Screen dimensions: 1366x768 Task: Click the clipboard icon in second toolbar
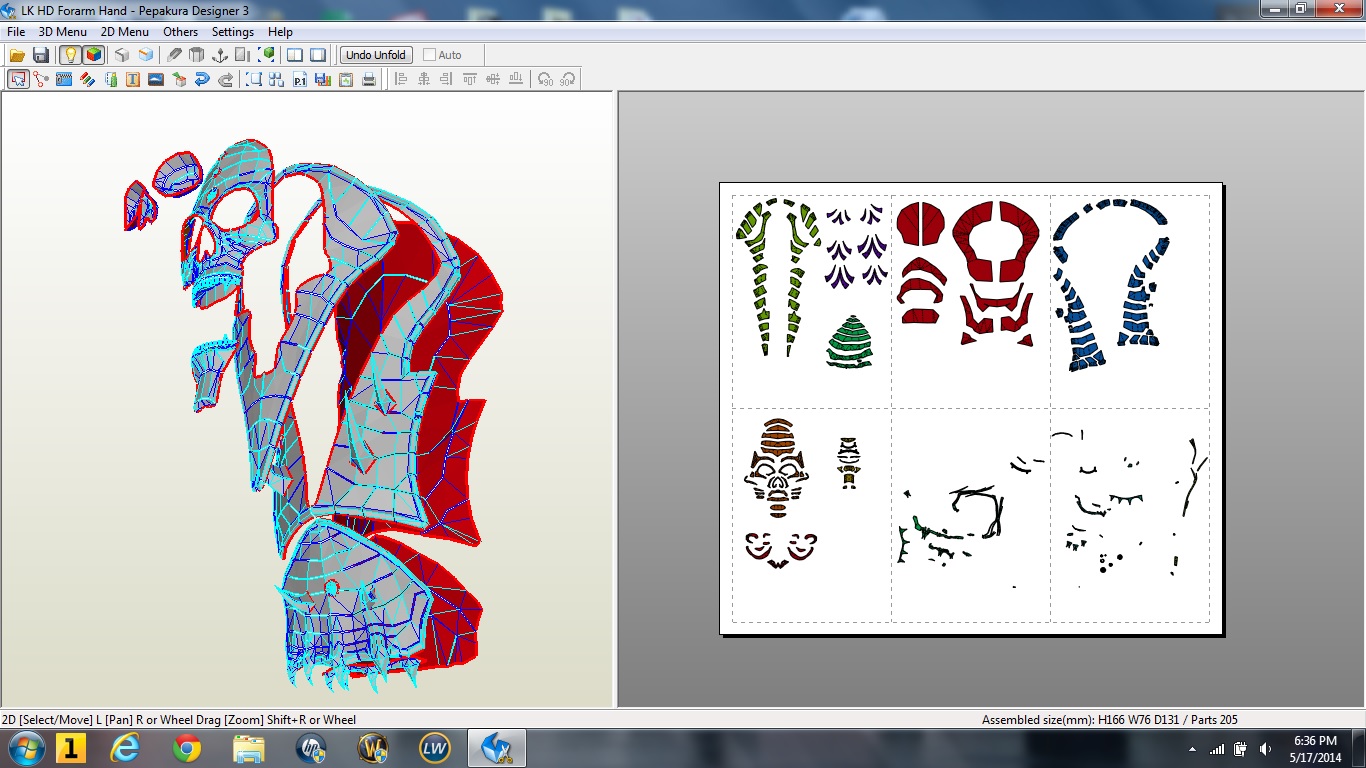click(346, 79)
